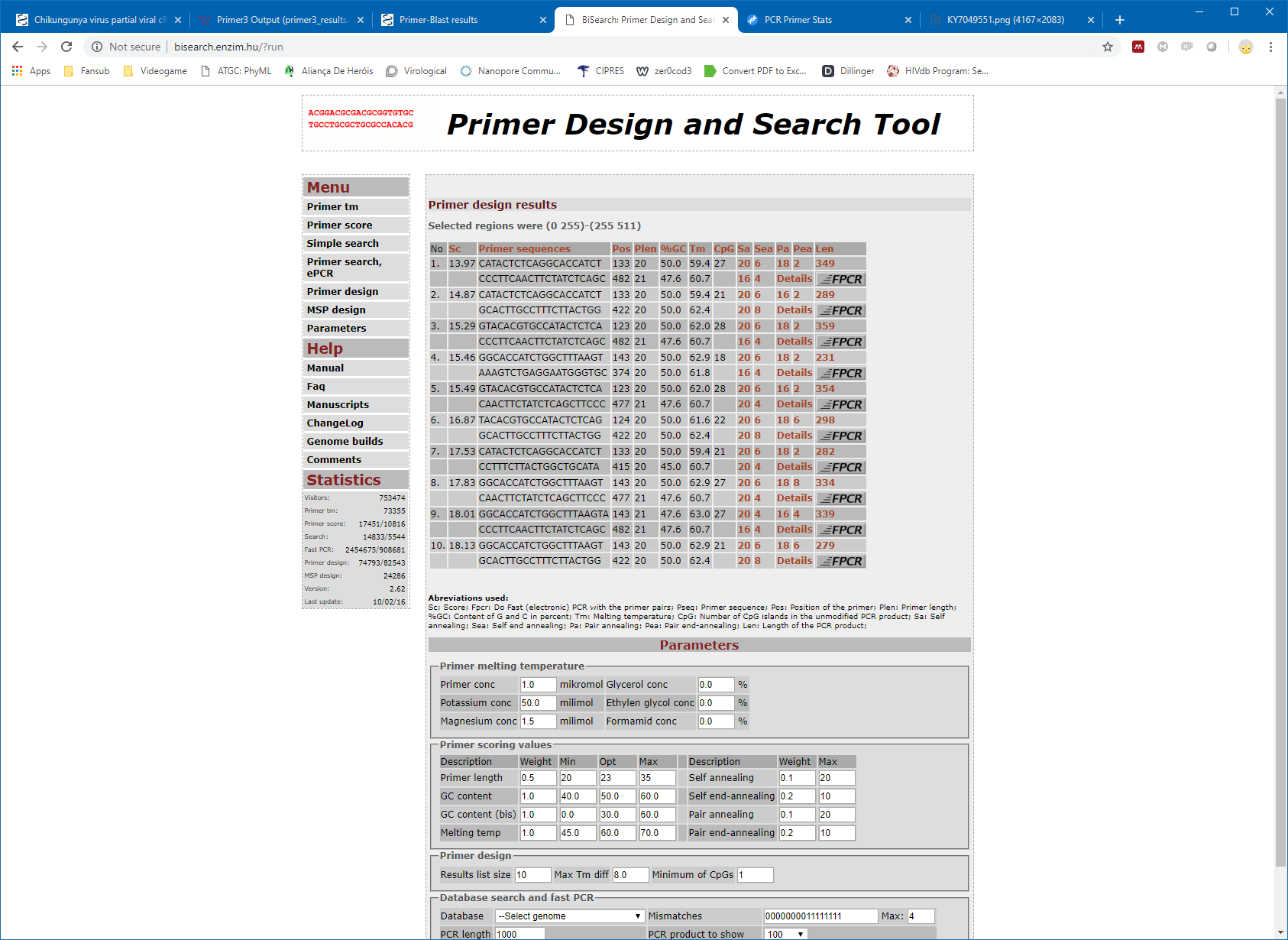
Task: Open the CIPRES bookmark
Action: pyautogui.click(x=600, y=71)
